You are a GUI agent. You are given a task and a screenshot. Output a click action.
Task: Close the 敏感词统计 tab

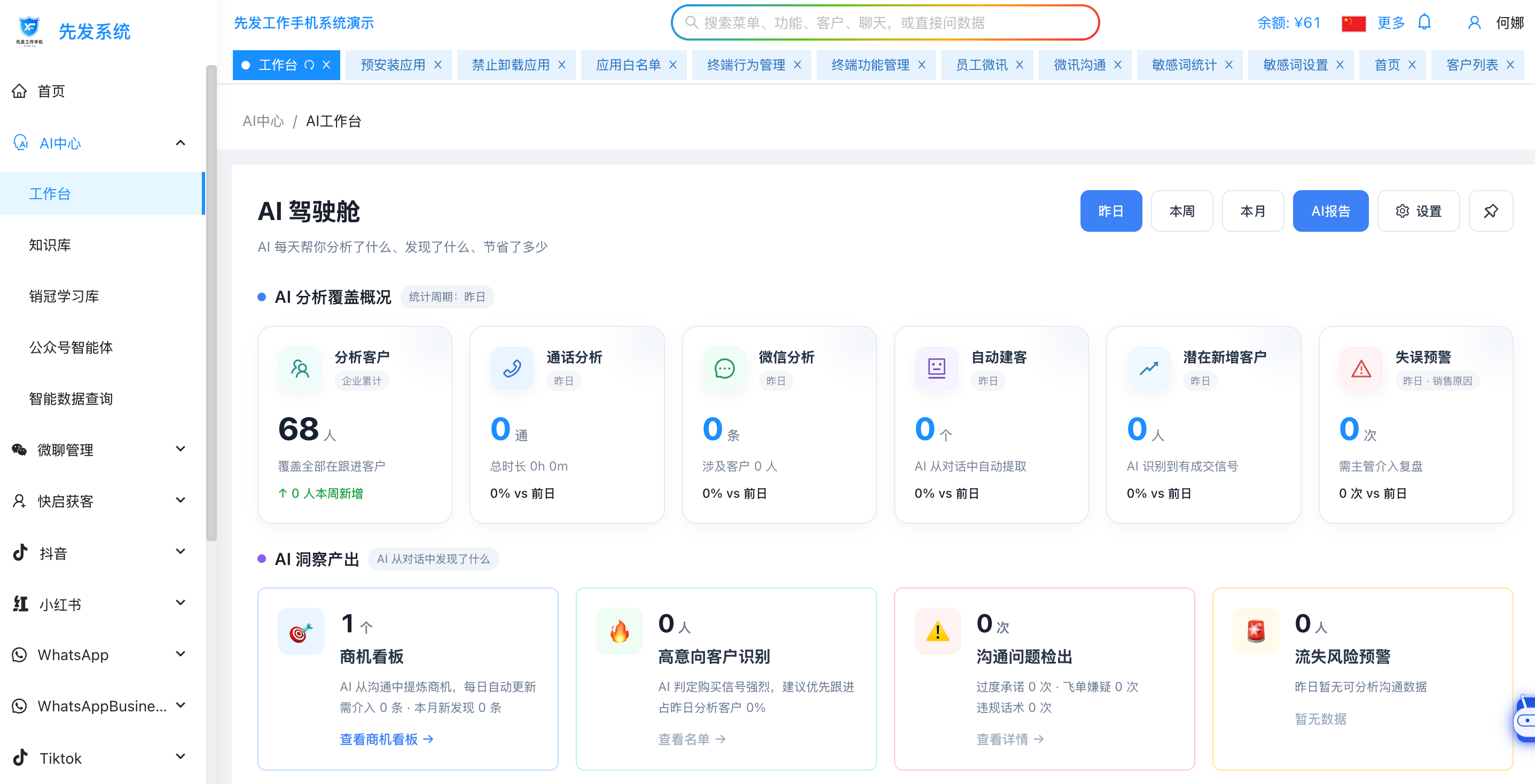click(x=1229, y=65)
